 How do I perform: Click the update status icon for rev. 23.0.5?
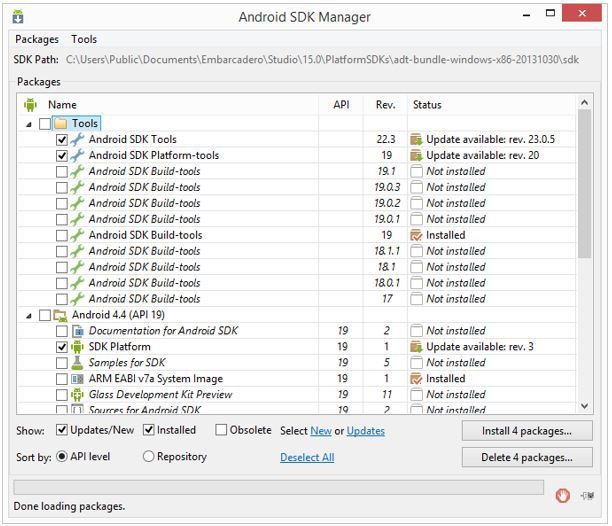coord(416,139)
